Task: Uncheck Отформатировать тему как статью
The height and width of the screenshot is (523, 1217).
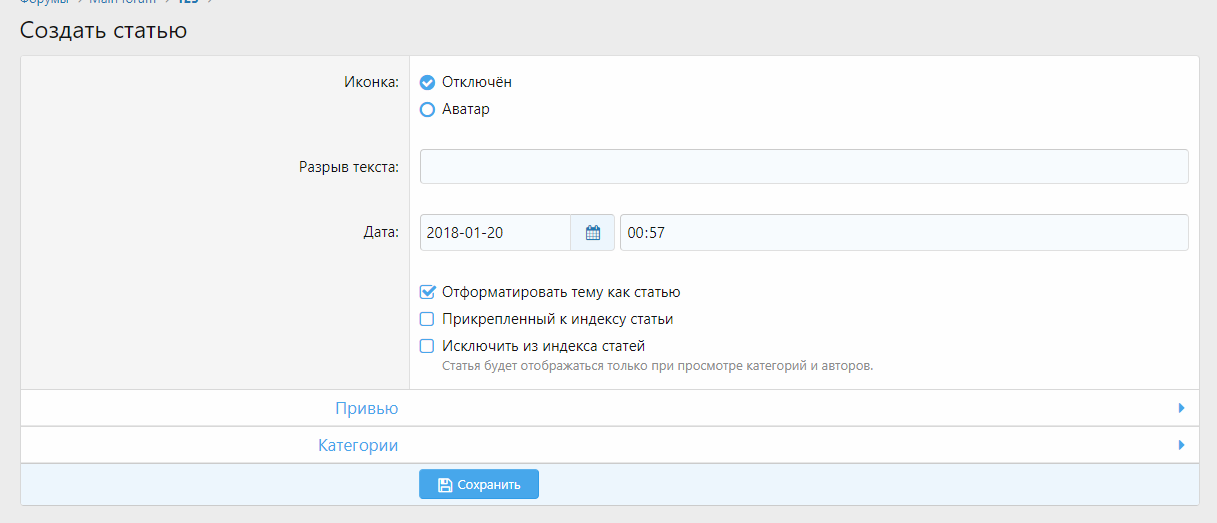Action: [x=428, y=293]
